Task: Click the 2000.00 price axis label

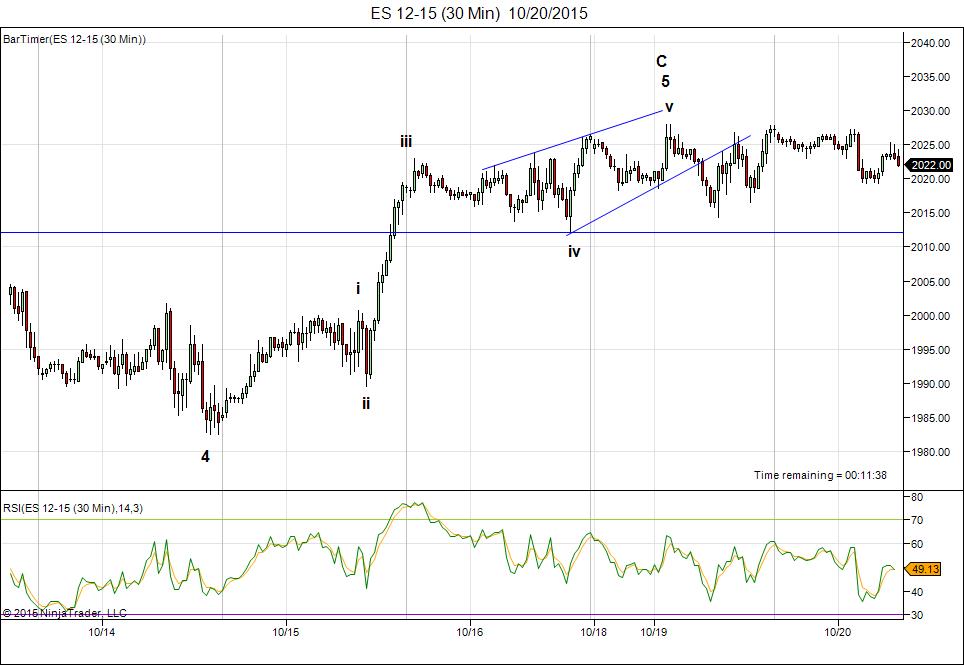Action: tap(932, 316)
